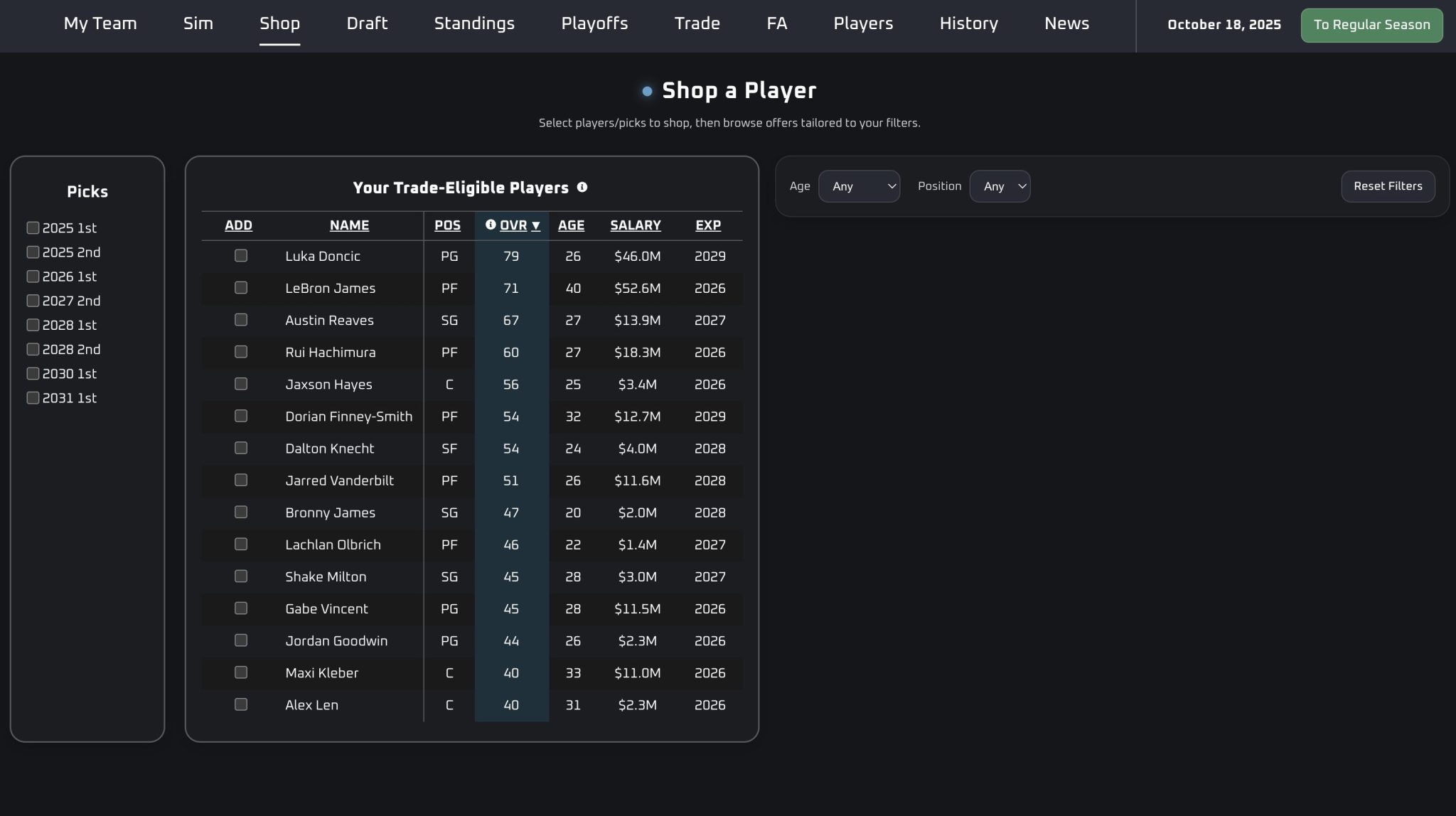
Task: Click the info icon next to OVR
Action: (491, 225)
